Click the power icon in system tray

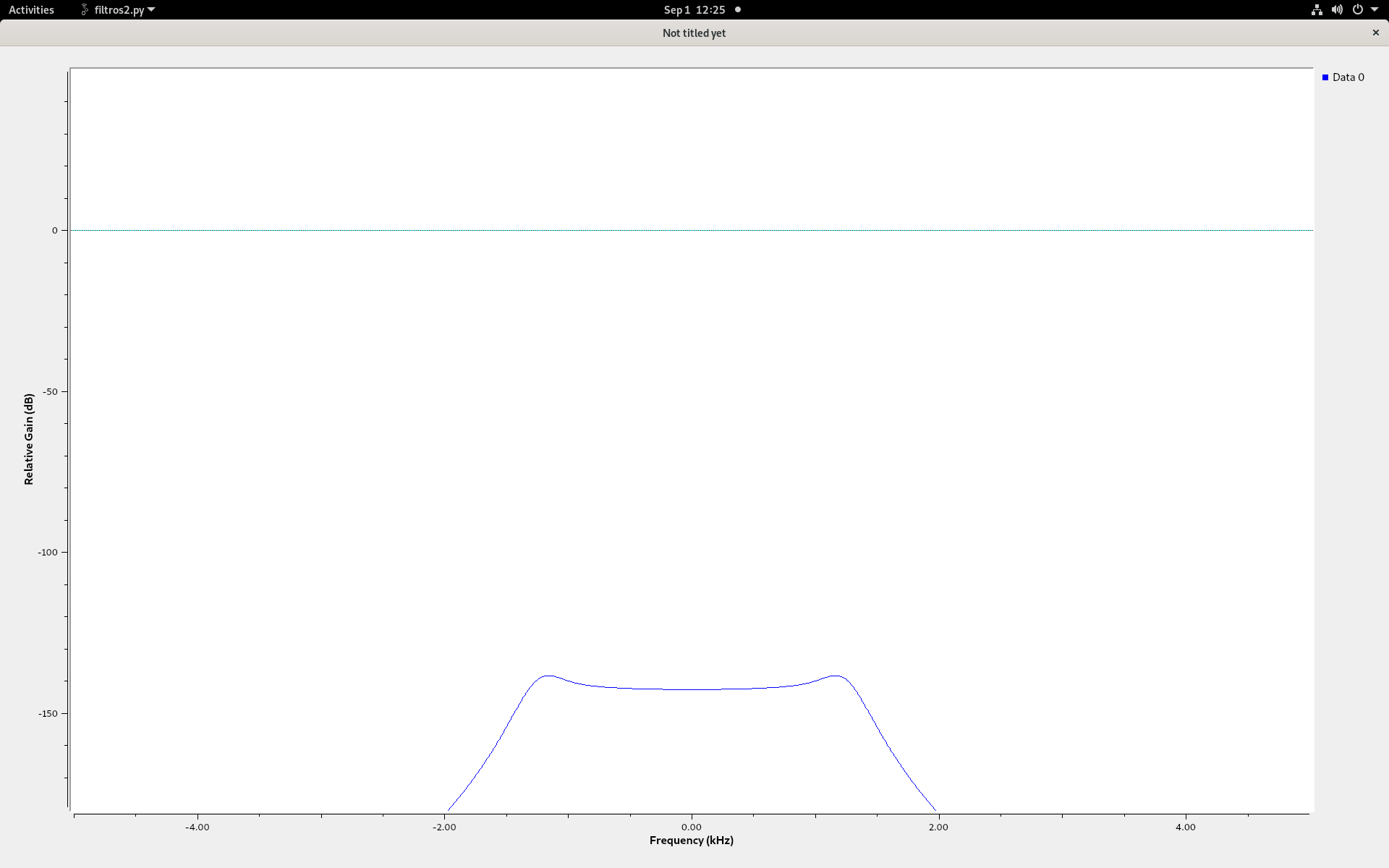pyautogui.click(x=1358, y=9)
